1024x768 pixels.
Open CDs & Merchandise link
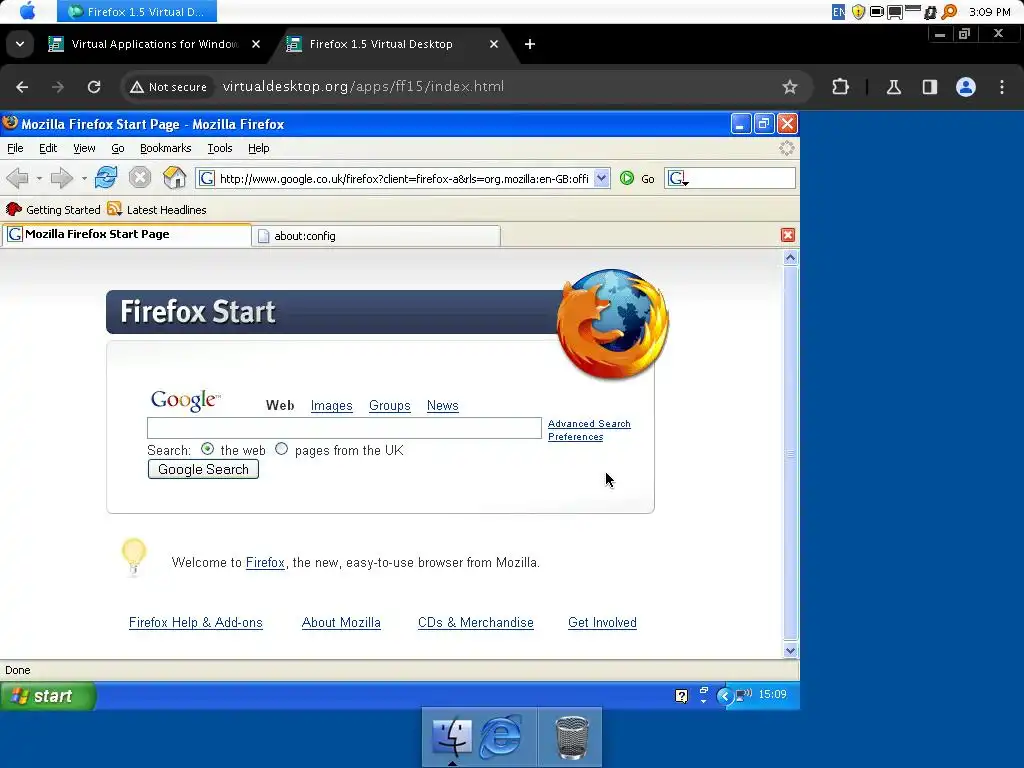click(475, 622)
